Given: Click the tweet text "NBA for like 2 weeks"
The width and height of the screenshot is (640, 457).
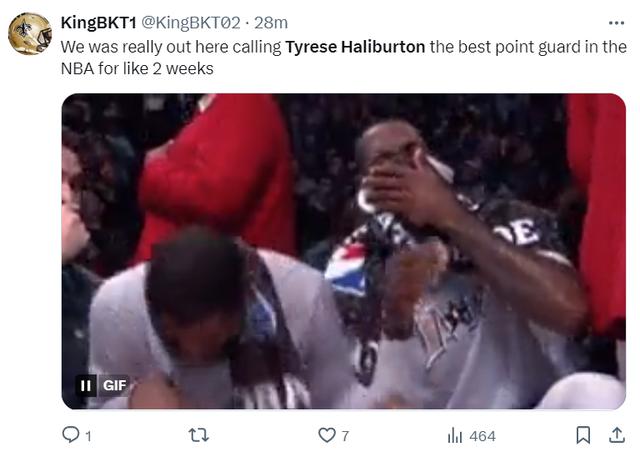Looking at the screenshot, I should point(137,69).
